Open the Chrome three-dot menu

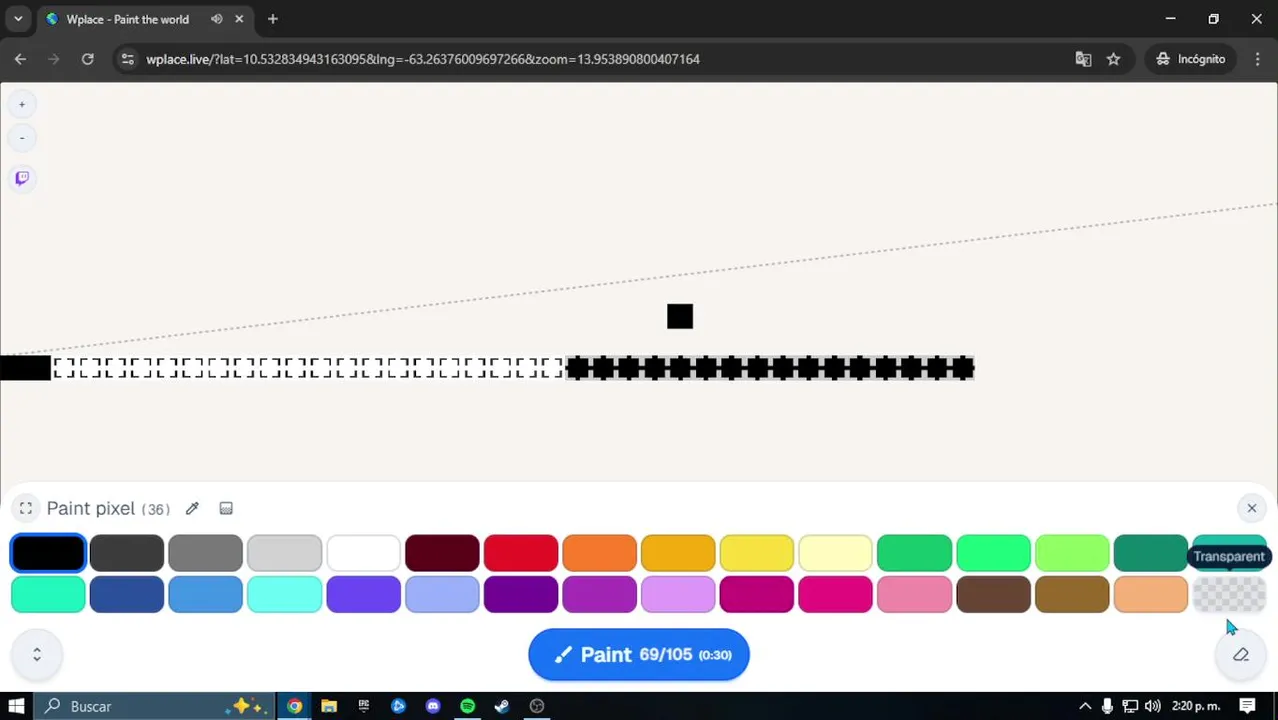1257,59
